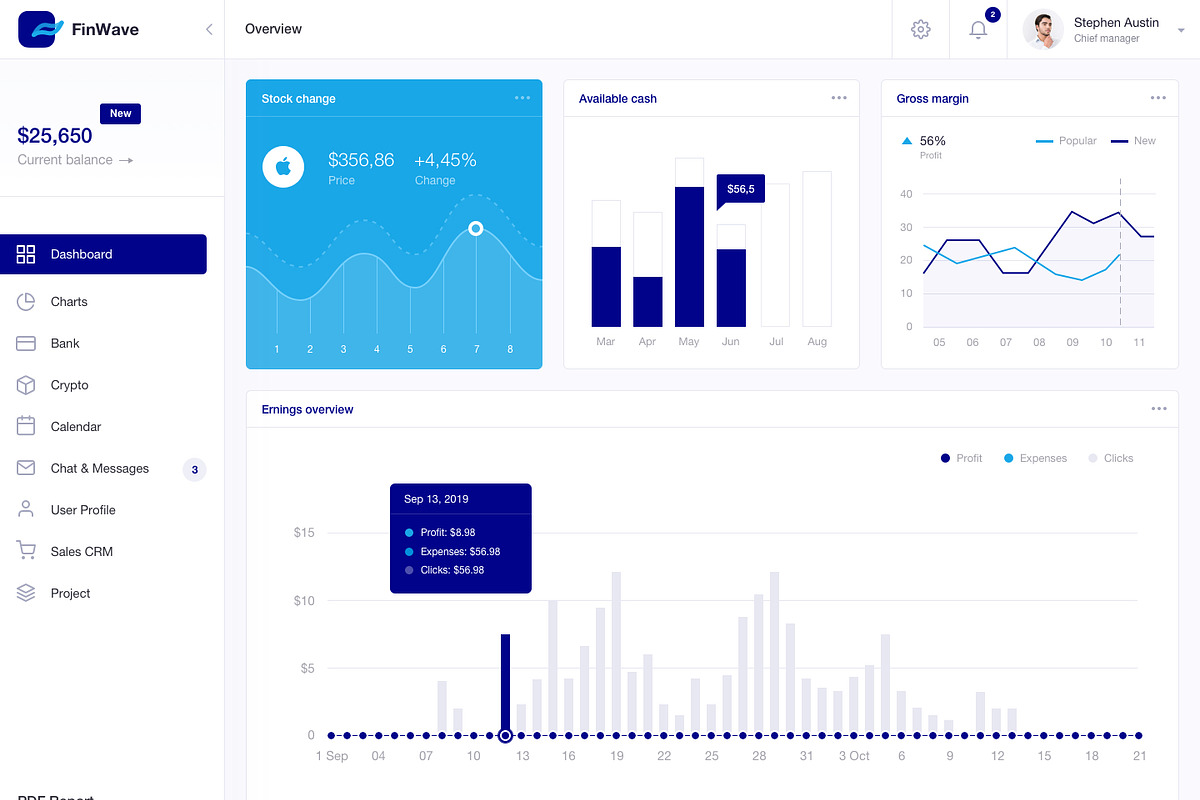
Task: Click the selected timeline marker near 13
Action: [x=505, y=735]
